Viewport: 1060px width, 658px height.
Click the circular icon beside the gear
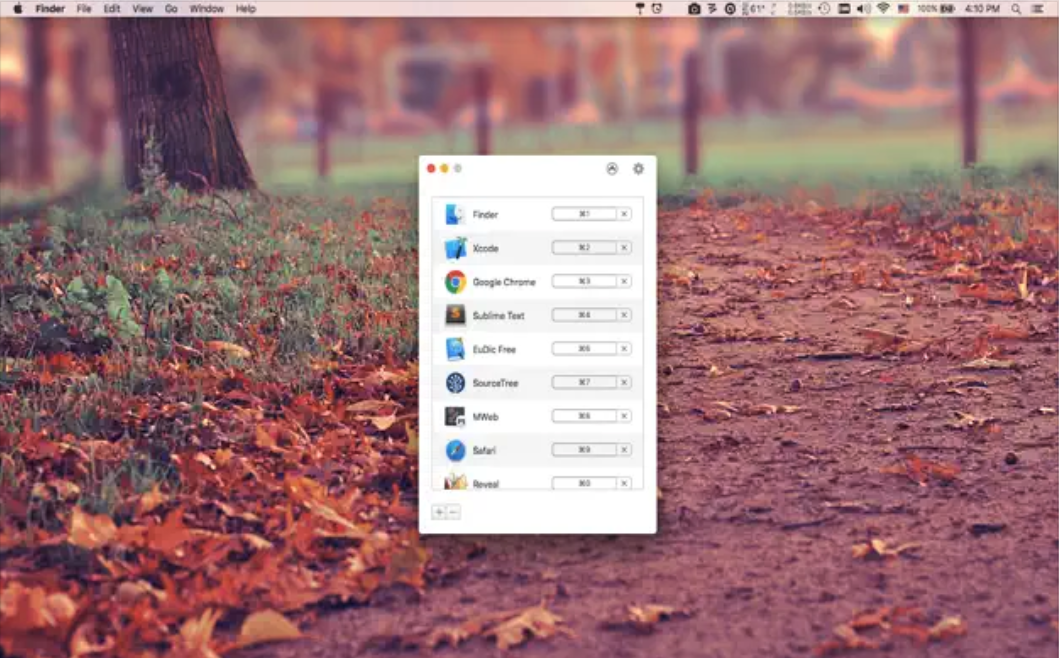click(612, 169)
